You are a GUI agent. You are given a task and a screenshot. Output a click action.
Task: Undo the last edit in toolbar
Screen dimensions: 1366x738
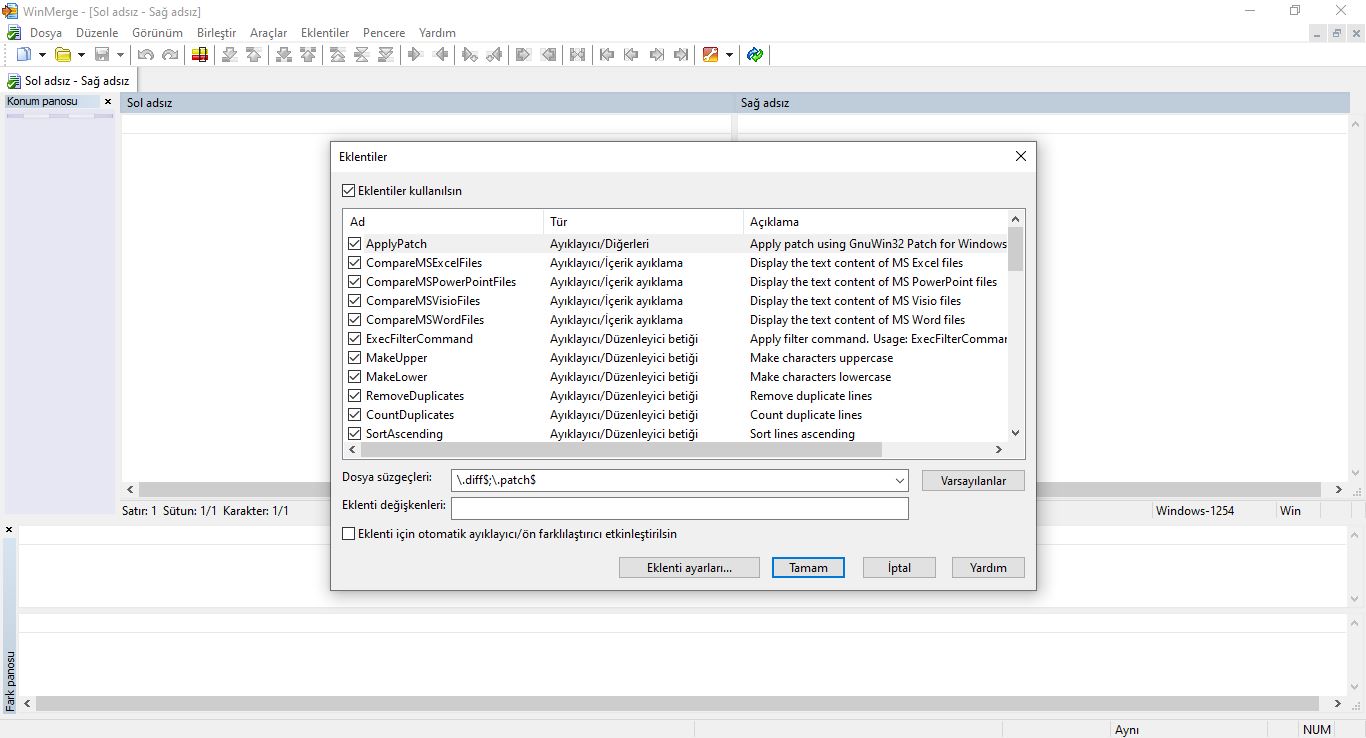146,54
